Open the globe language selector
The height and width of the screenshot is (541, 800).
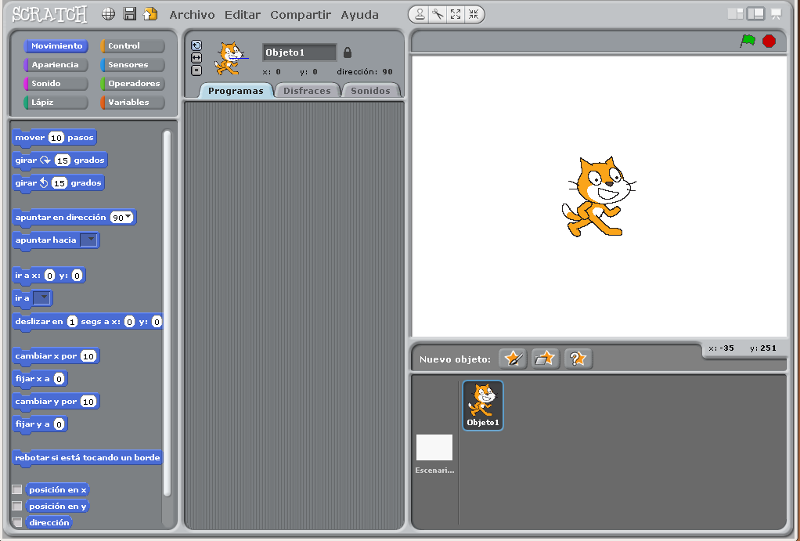(x=108, y=15)
